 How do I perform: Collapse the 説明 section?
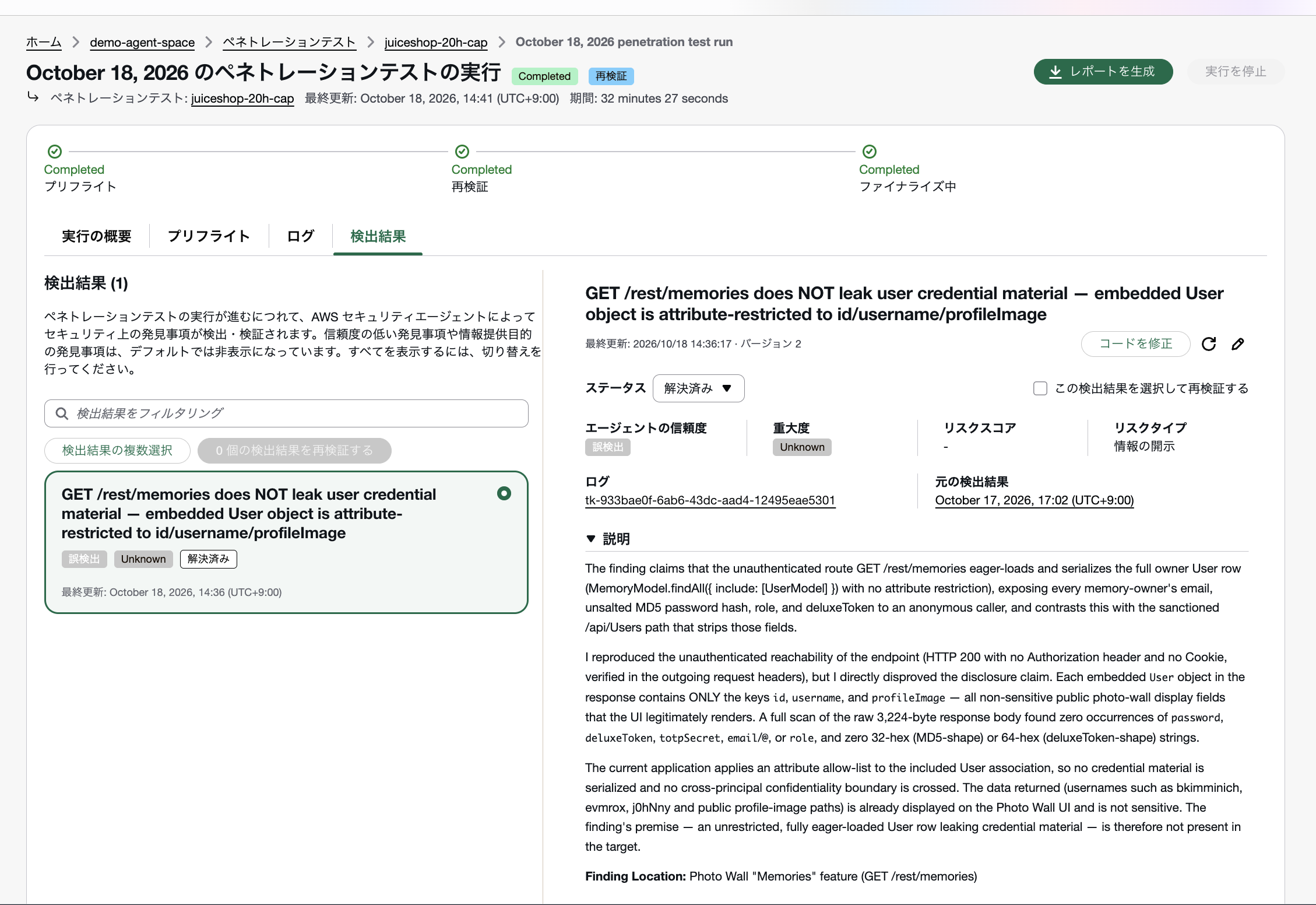(x=591, y=539)
